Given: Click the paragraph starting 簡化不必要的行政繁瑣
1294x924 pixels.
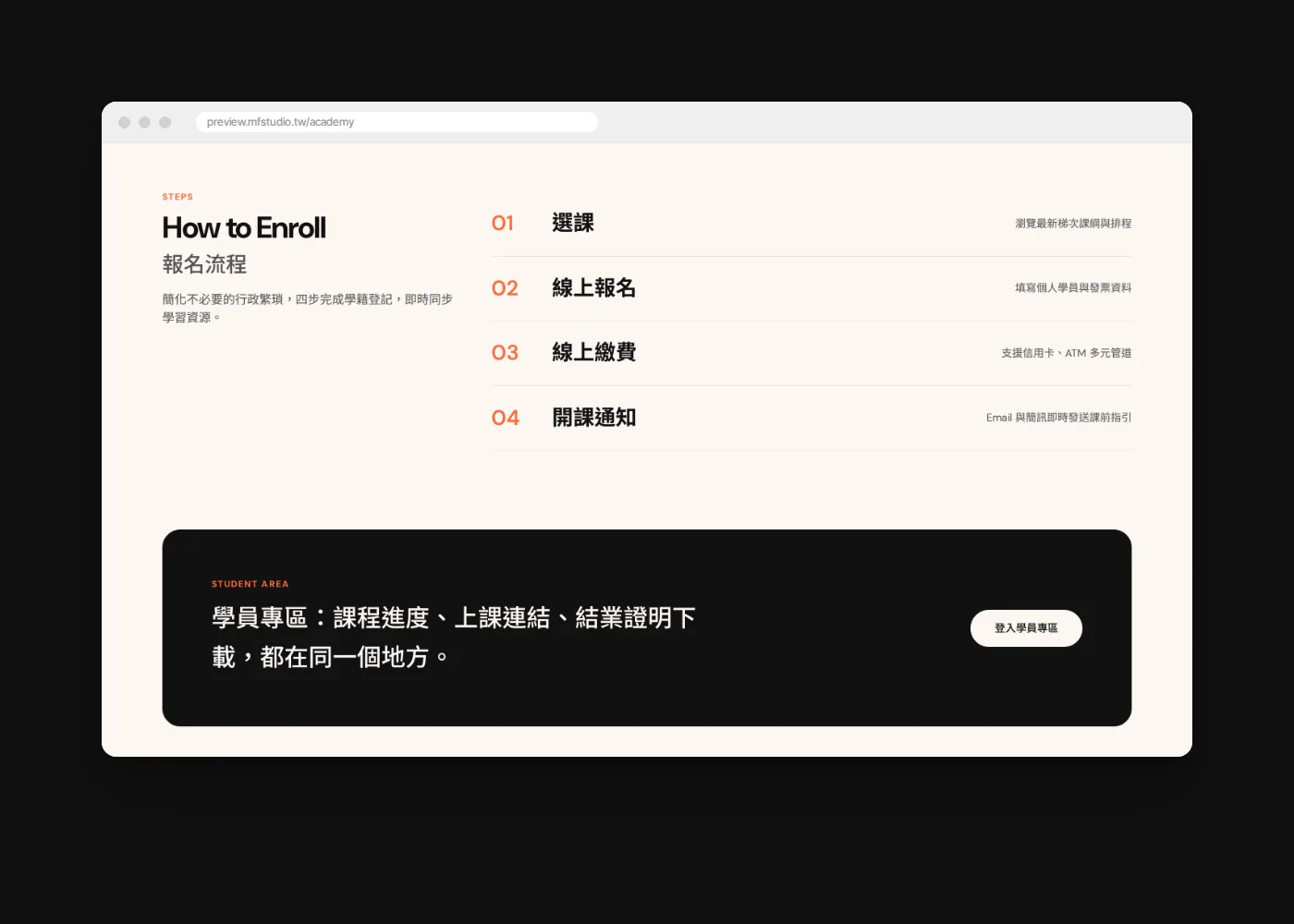Looking at the screenshot, I should click(x=308, y=309).
